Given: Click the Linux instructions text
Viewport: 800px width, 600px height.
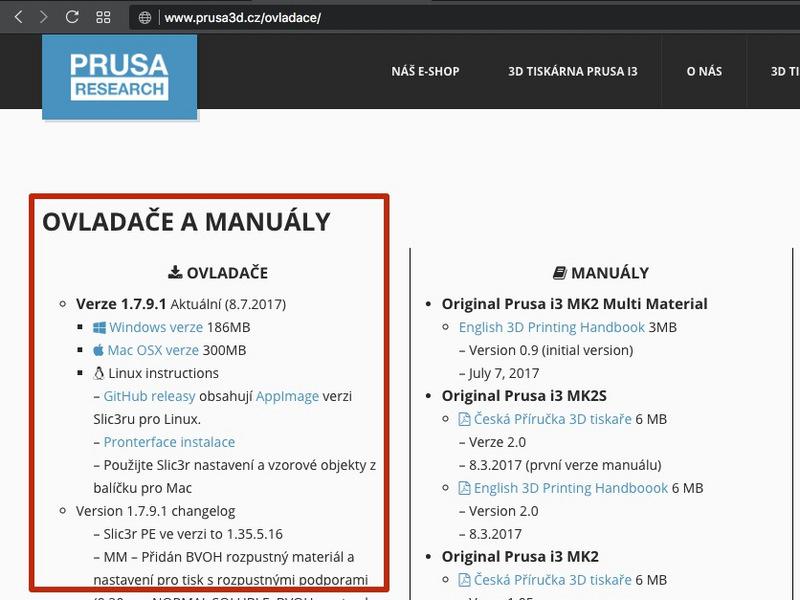Looking at the screenshot, I should tap(163, 373).
